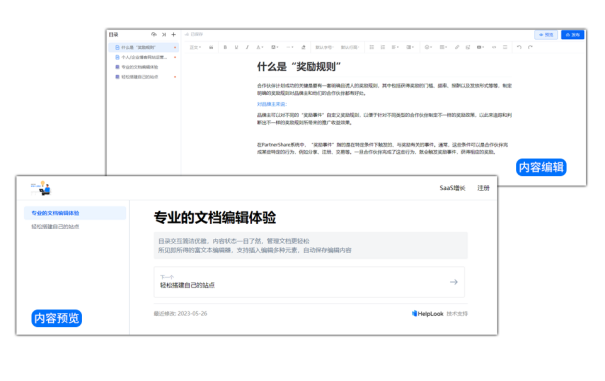Click the 注册 register link in preview
Image resolution: width=605 pixels, height=381 pixels.
tap(483, 188)
